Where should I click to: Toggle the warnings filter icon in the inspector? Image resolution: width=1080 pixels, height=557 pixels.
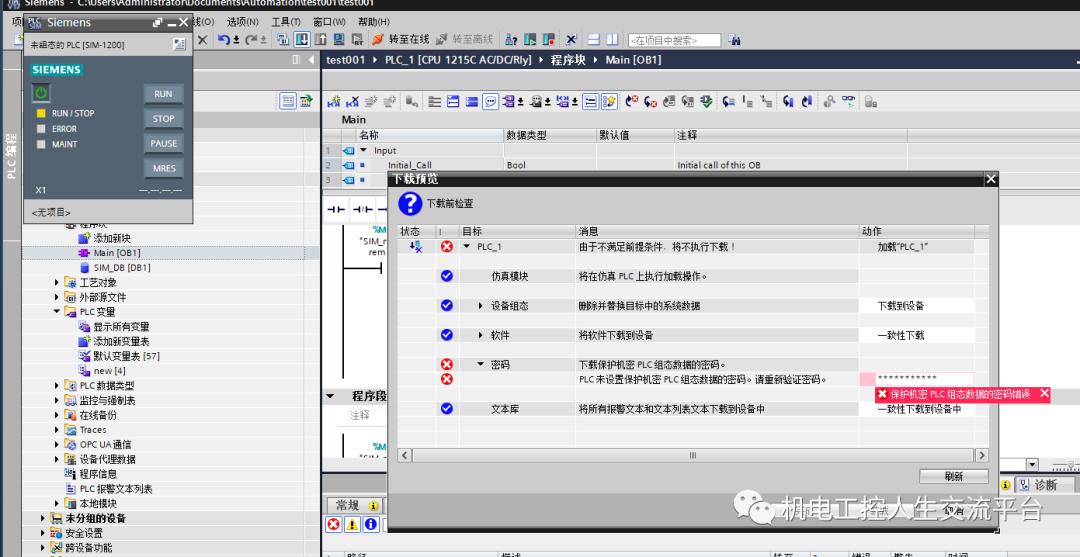[x=352, y=525]
